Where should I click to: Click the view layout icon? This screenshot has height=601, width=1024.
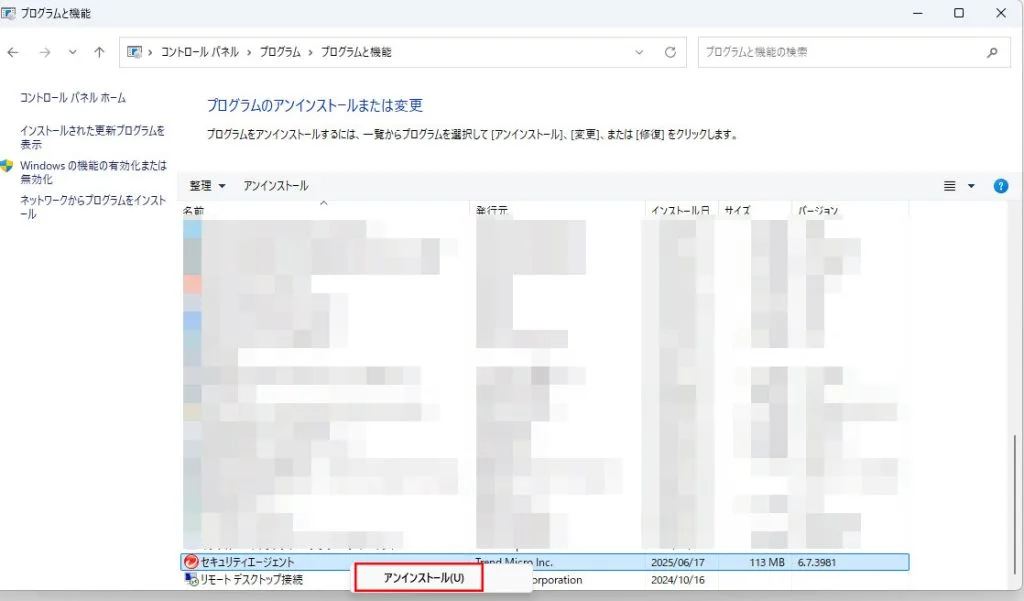coord(950,186)
